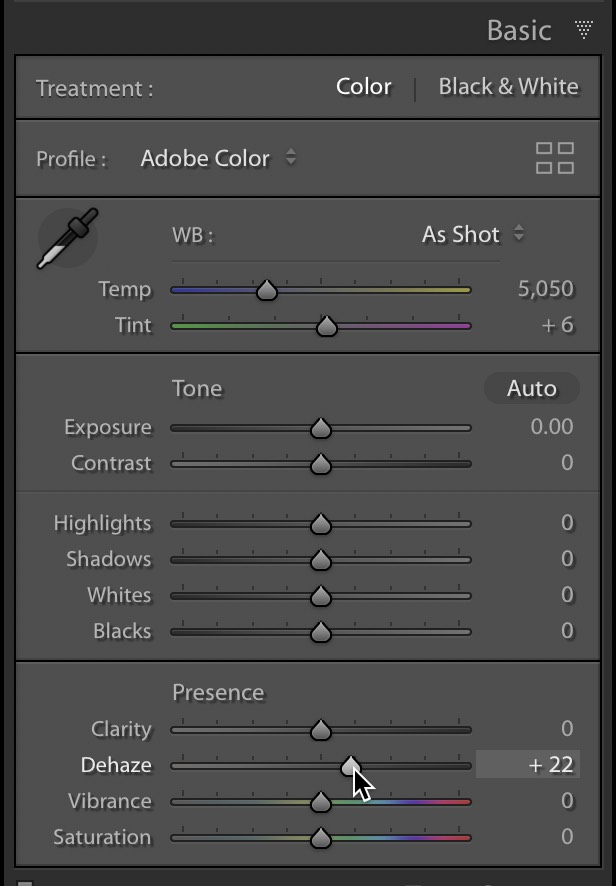Screen dimensions: 616x886
Task: Click the Clarity slider handle
Action: click(x=320, y=730)
